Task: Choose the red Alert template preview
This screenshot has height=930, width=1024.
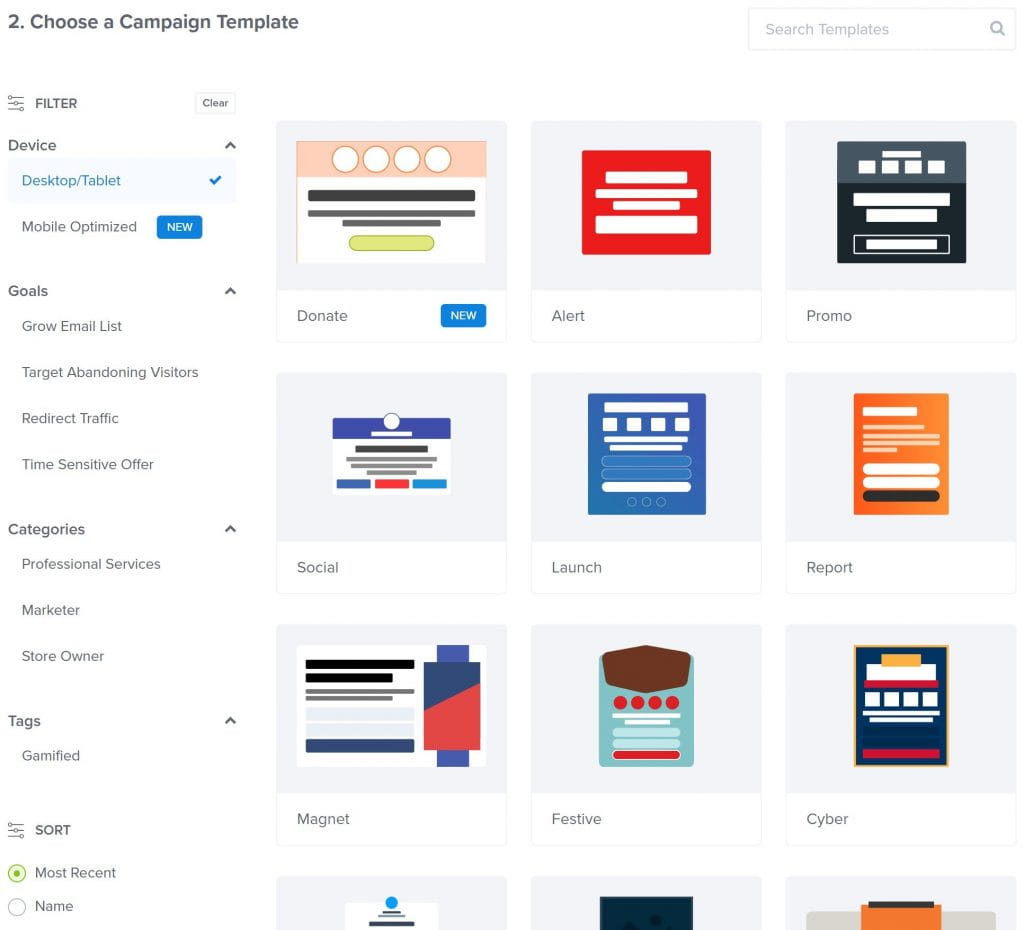Action: point(646,203)
